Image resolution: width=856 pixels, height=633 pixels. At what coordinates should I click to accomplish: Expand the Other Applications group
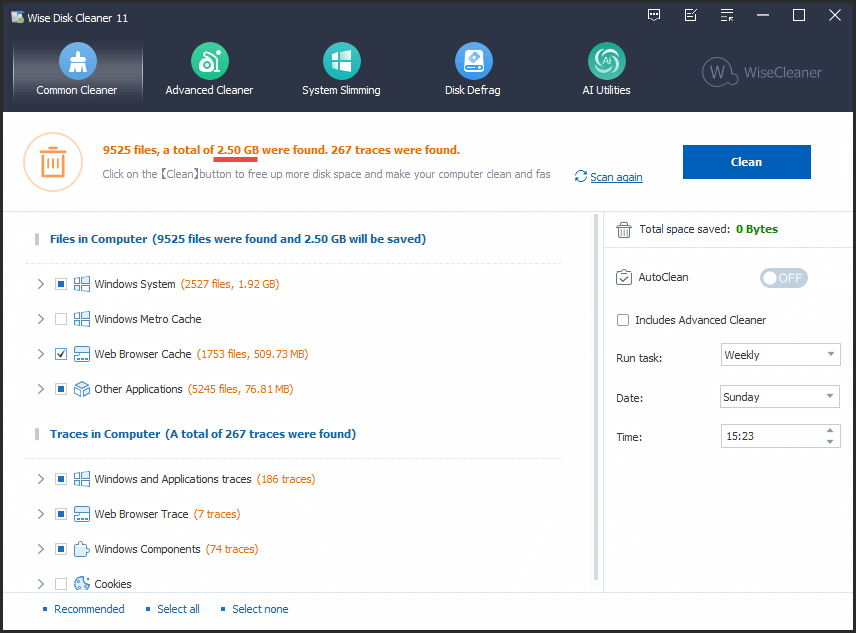(40, 389)
